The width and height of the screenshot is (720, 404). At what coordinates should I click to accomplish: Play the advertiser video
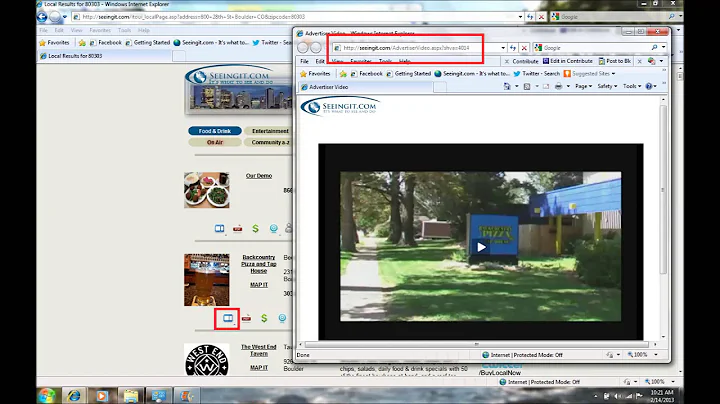[x=481, y=247]
